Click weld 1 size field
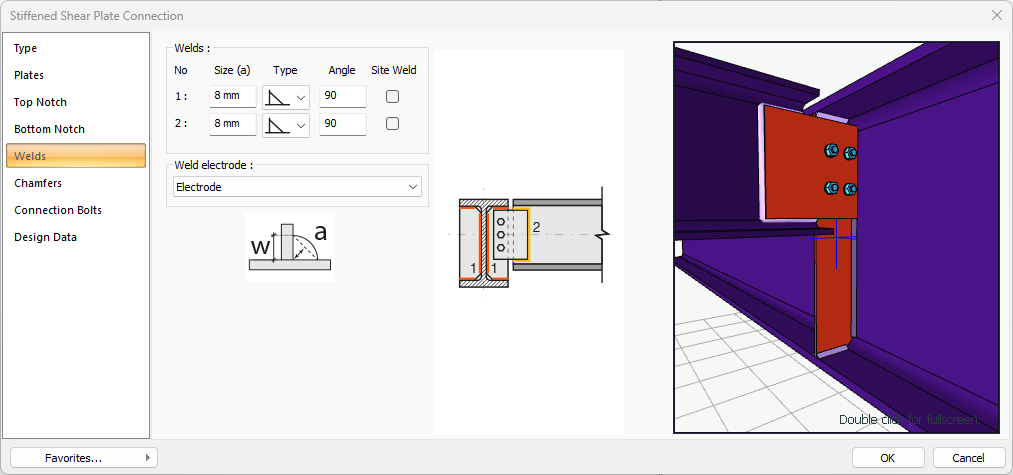1013x475 pixels. [x=232, y=97]
